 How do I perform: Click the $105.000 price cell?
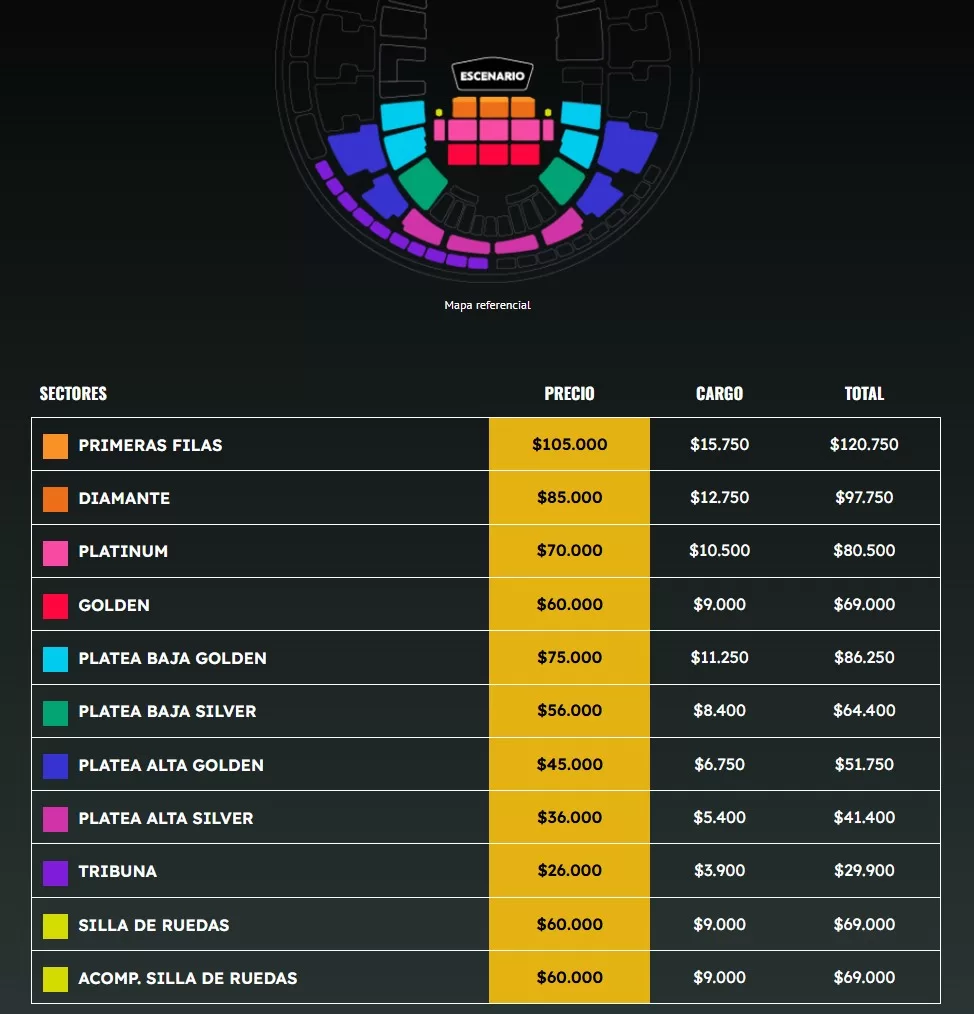pyautogui.click(x=569, y=445)
